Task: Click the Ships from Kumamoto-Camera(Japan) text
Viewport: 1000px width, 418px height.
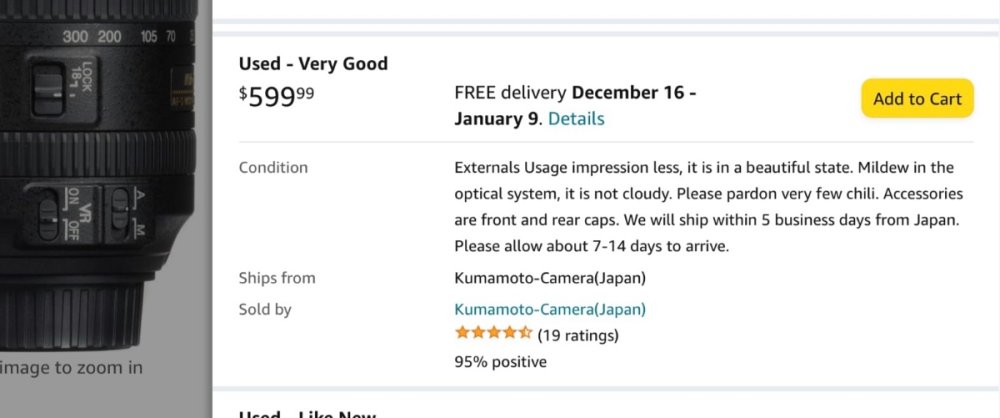Action: (550, 278)
